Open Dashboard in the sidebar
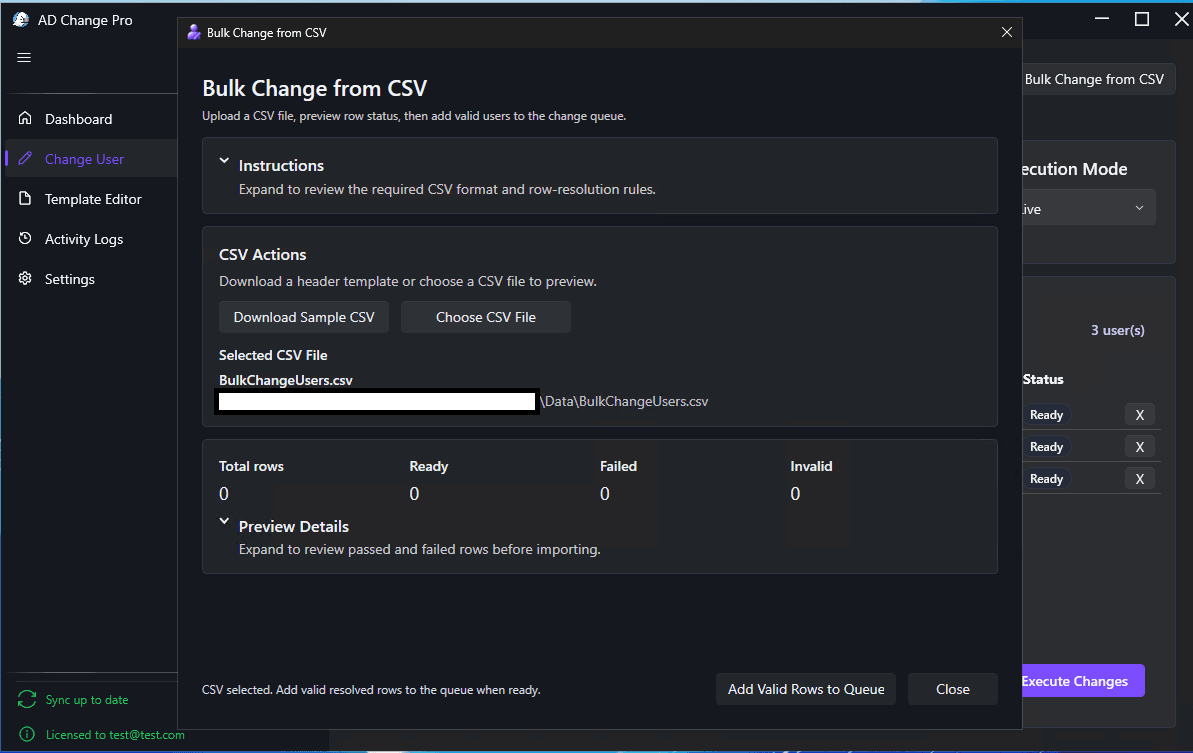Screen dimensions: 1193x753 point(78,119)
